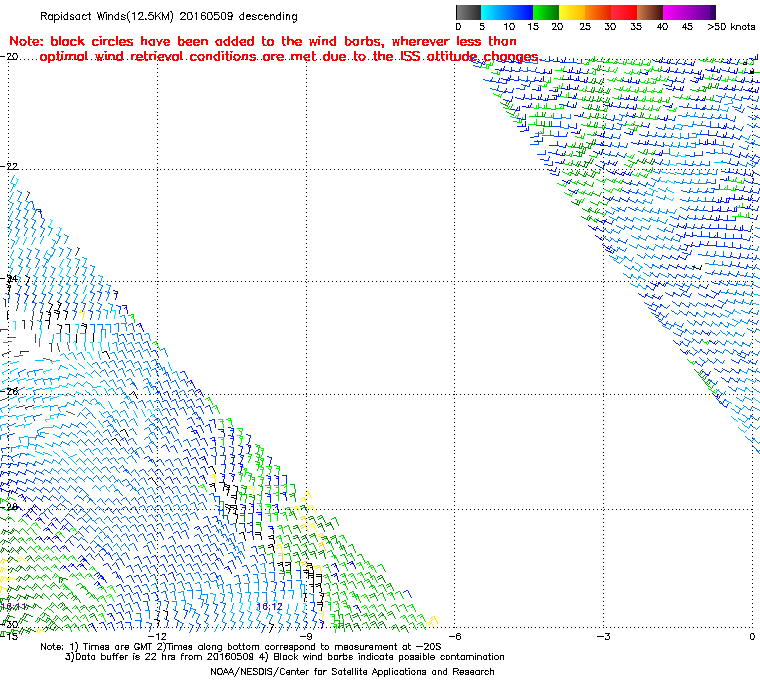Image resolution: width=760 pixels, height=688 pixels.
Task: Click the longitude label '-12'
Action: [157, 636]
